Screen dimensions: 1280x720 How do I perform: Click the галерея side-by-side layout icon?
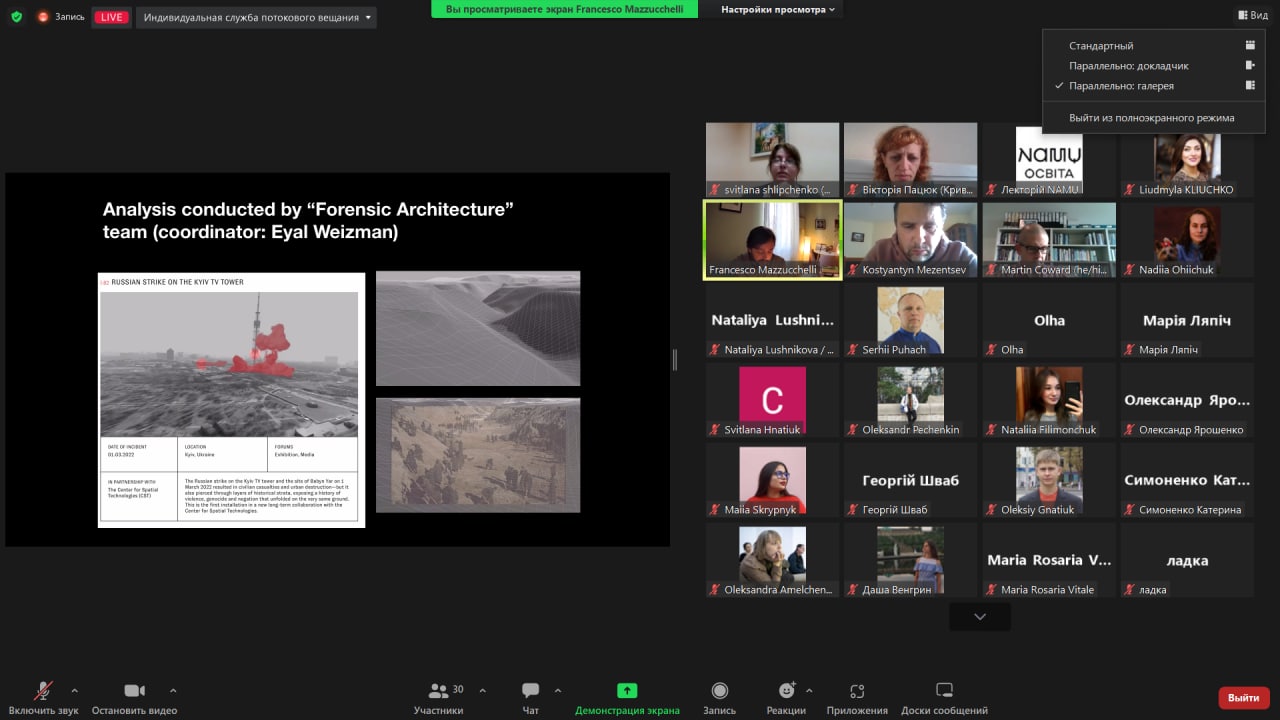pyautogui.click(x=1250, y=85)
